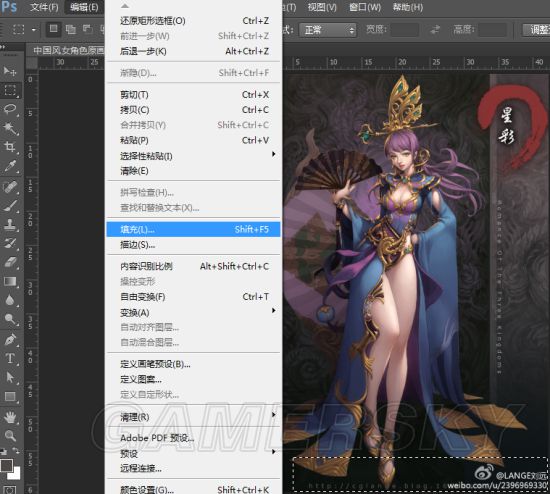Open 窗口(W) menu
This screenshot has width=550, height=494.
click(x=365, y=7)
